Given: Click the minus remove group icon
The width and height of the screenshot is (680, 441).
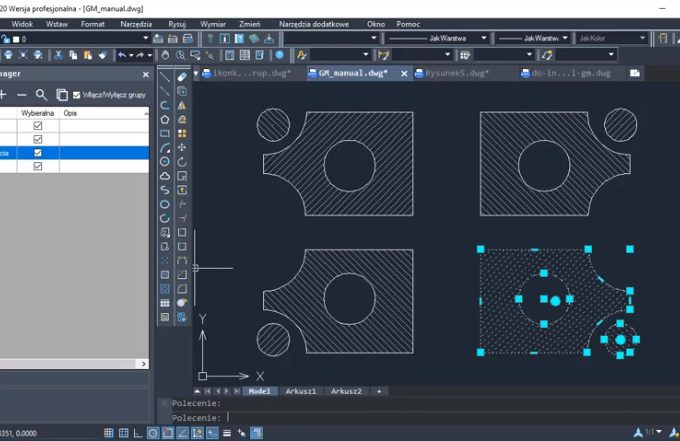Looking at the screenshot, I should point(22,95).
